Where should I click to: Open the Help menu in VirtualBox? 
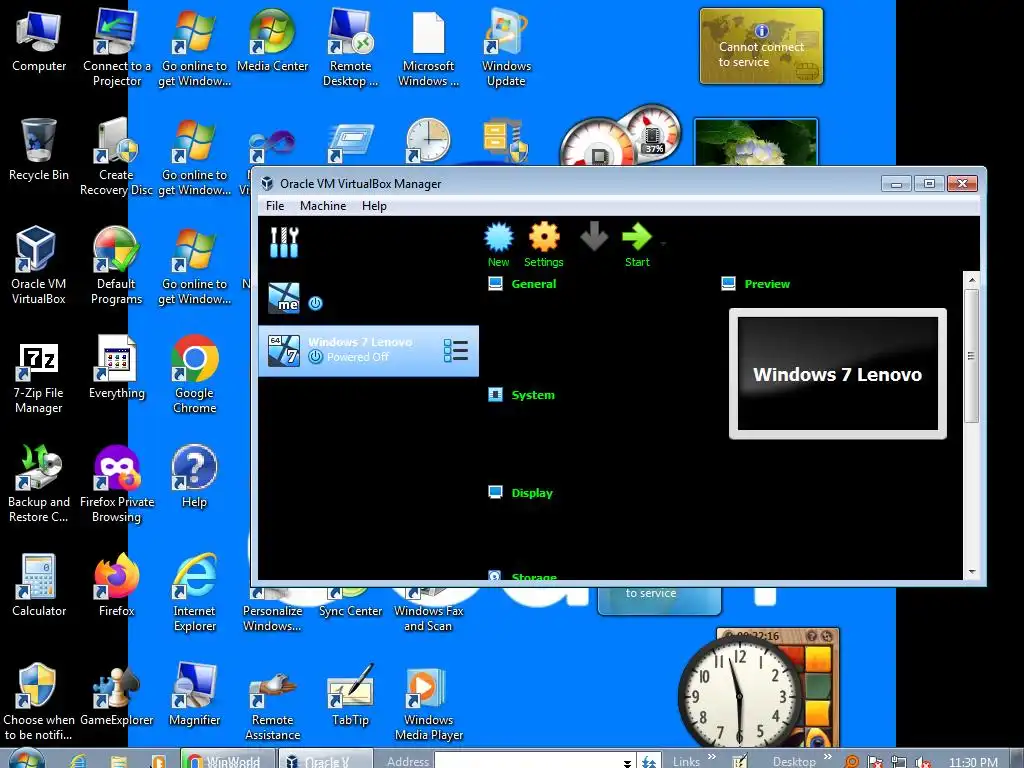[x=374, y=206]
